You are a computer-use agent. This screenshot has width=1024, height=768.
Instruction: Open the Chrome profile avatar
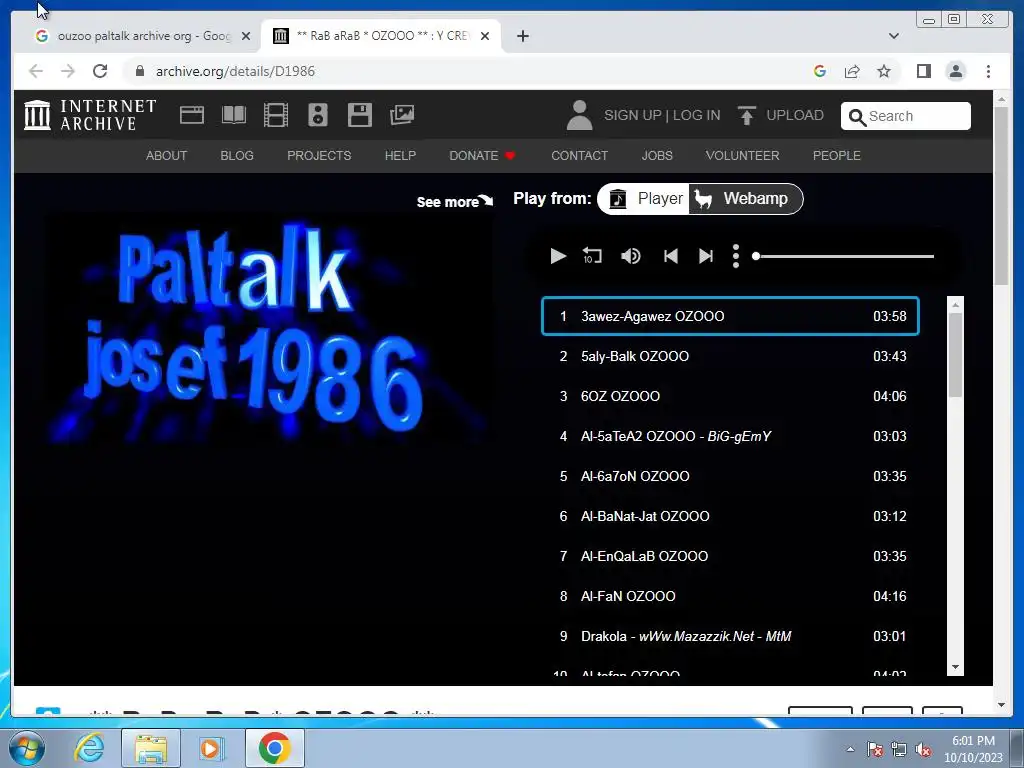956,71
